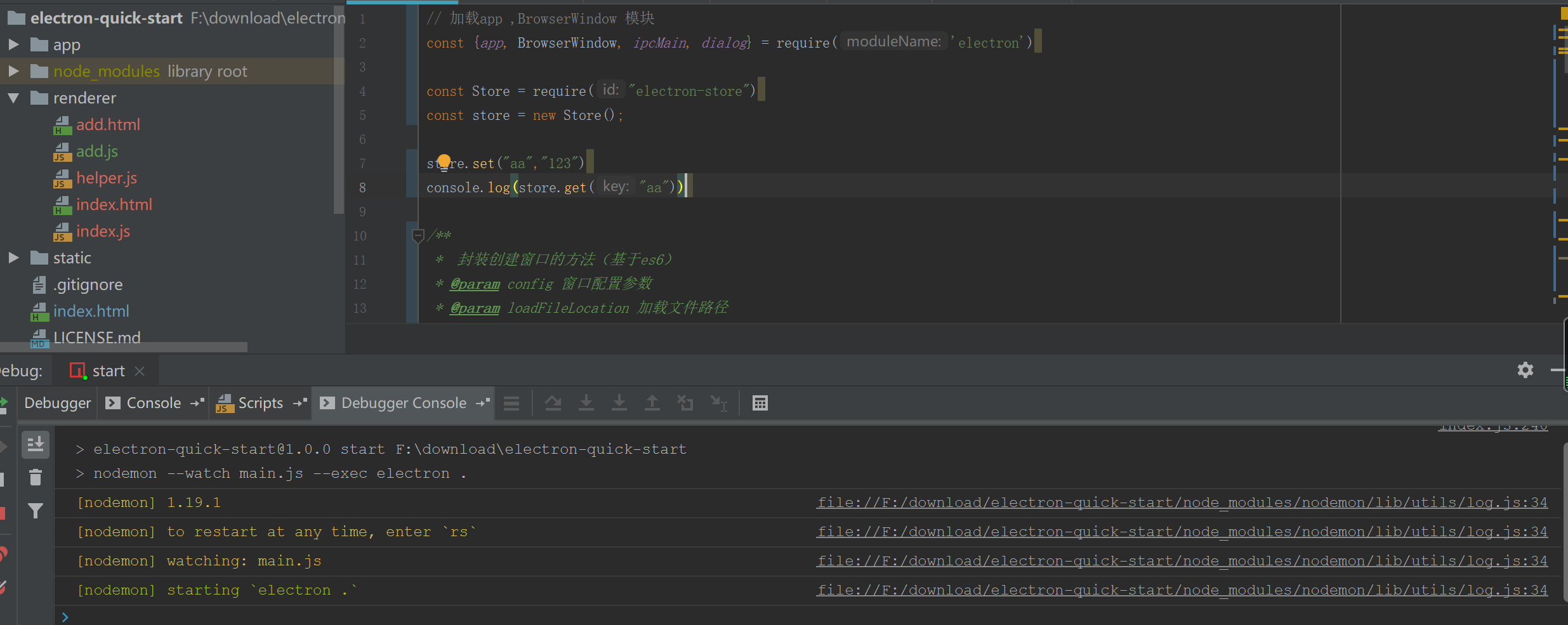Select the Debugger Console tab
This screenshot has width=1568, height=625.
(404, 403)
